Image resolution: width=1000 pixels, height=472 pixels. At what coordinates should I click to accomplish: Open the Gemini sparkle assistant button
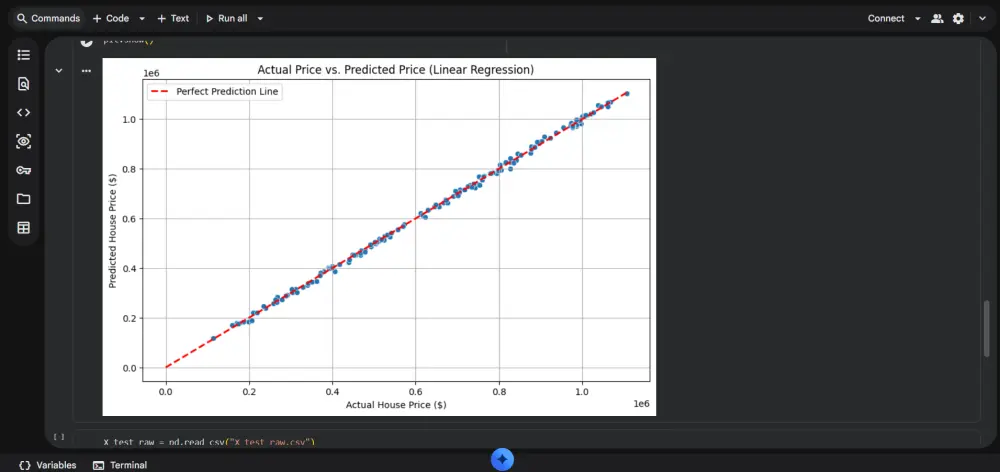[x=502, y=459]
